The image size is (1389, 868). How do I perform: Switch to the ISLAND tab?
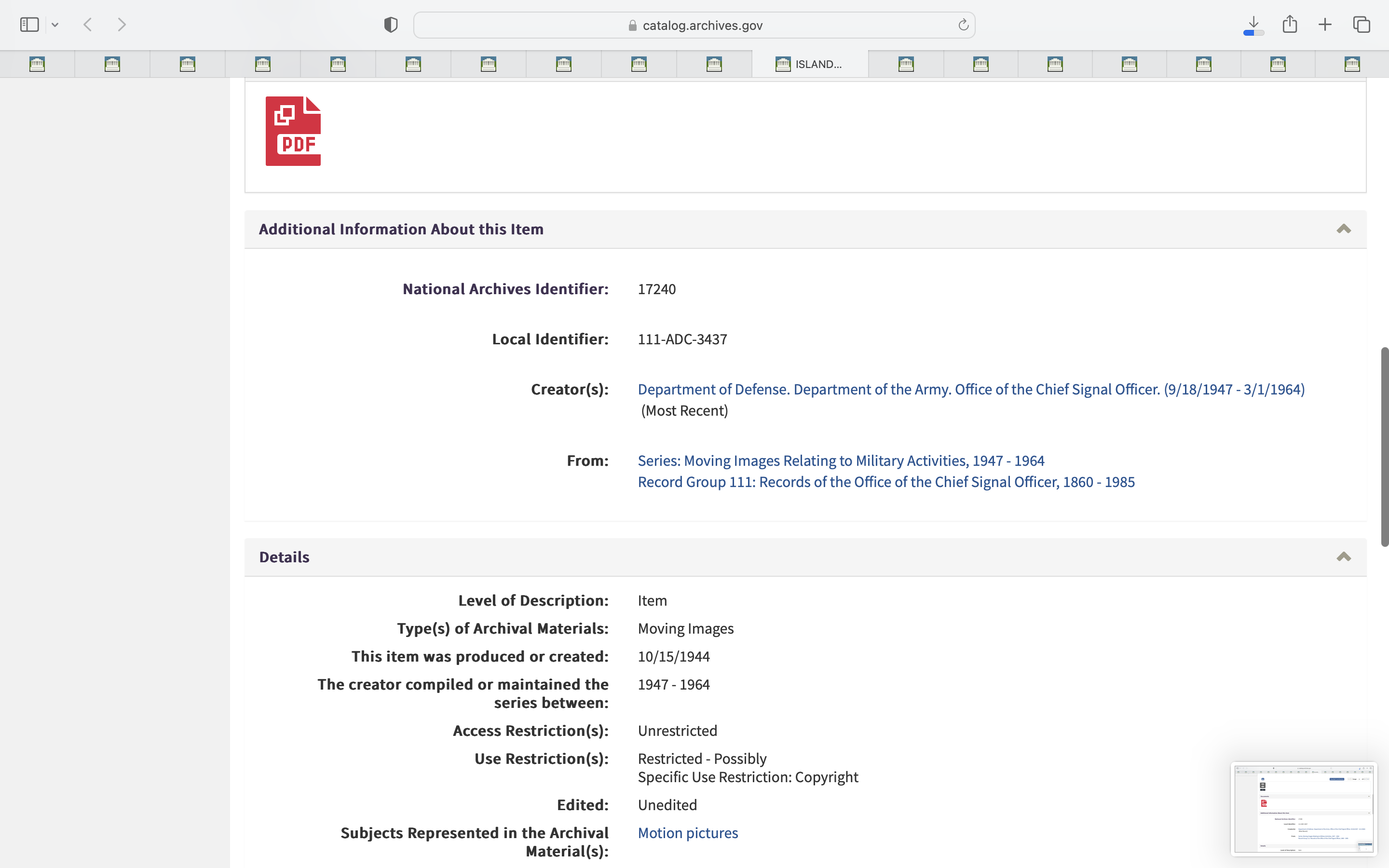point(809,64)
